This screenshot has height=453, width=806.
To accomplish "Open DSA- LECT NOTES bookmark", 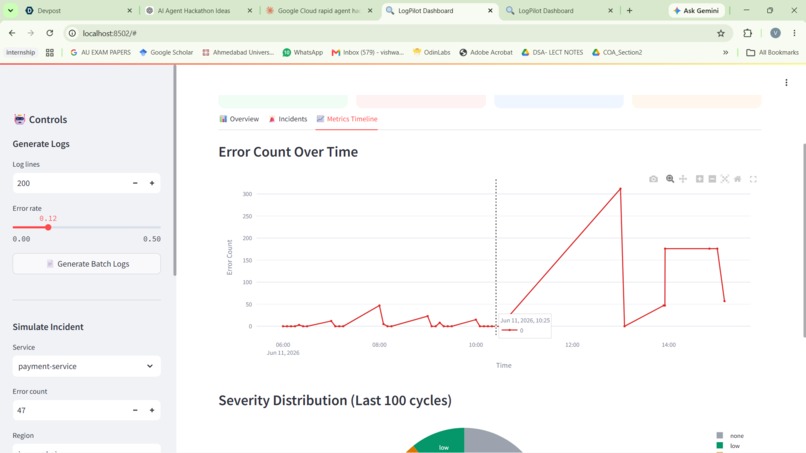I will point(552,52).
